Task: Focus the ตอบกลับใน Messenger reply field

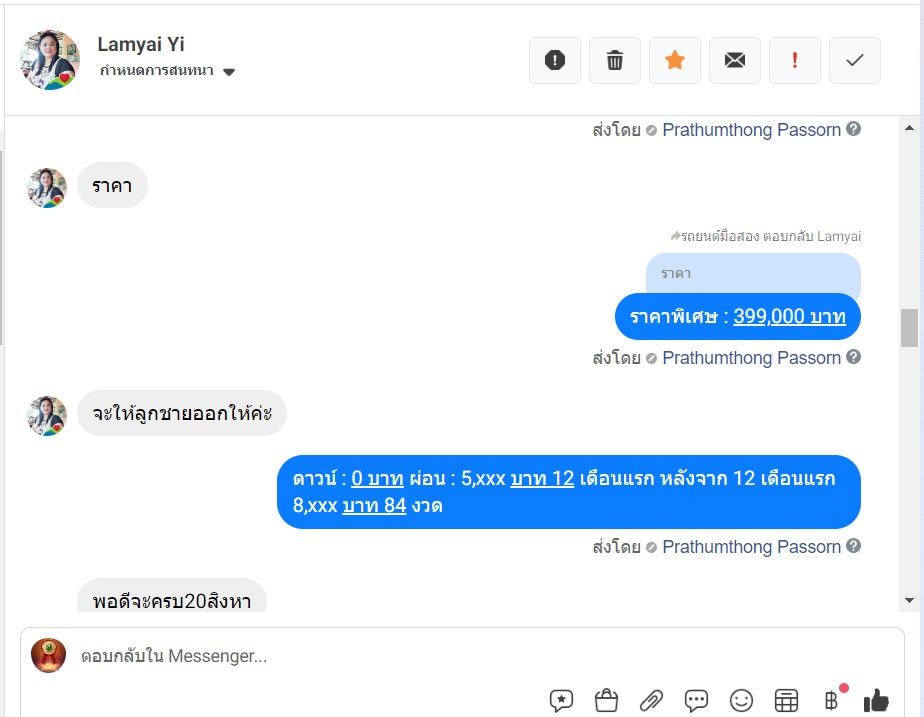Action: [174, 656]
